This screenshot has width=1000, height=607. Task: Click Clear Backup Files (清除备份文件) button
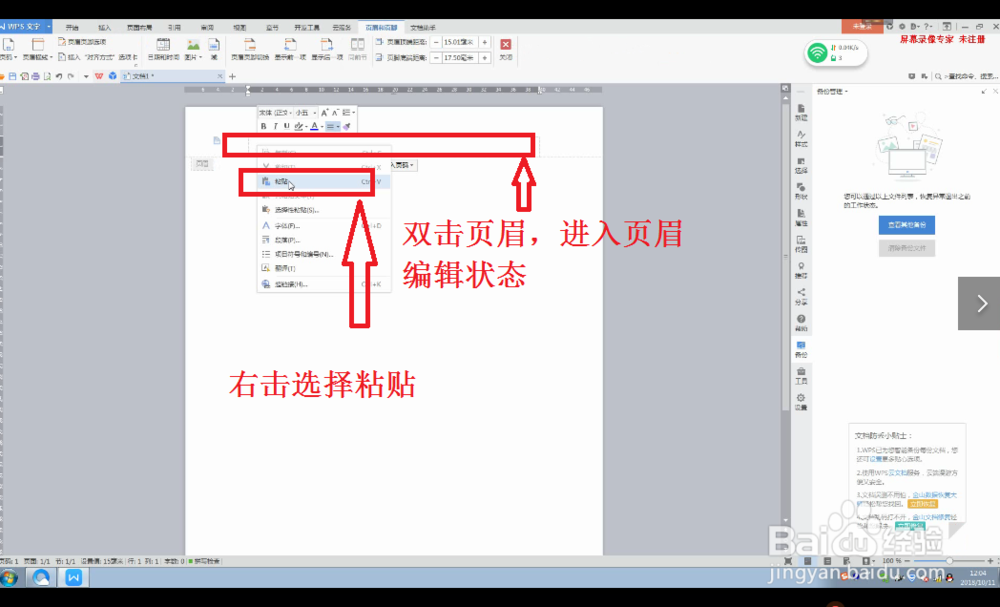tap(907, 247)
